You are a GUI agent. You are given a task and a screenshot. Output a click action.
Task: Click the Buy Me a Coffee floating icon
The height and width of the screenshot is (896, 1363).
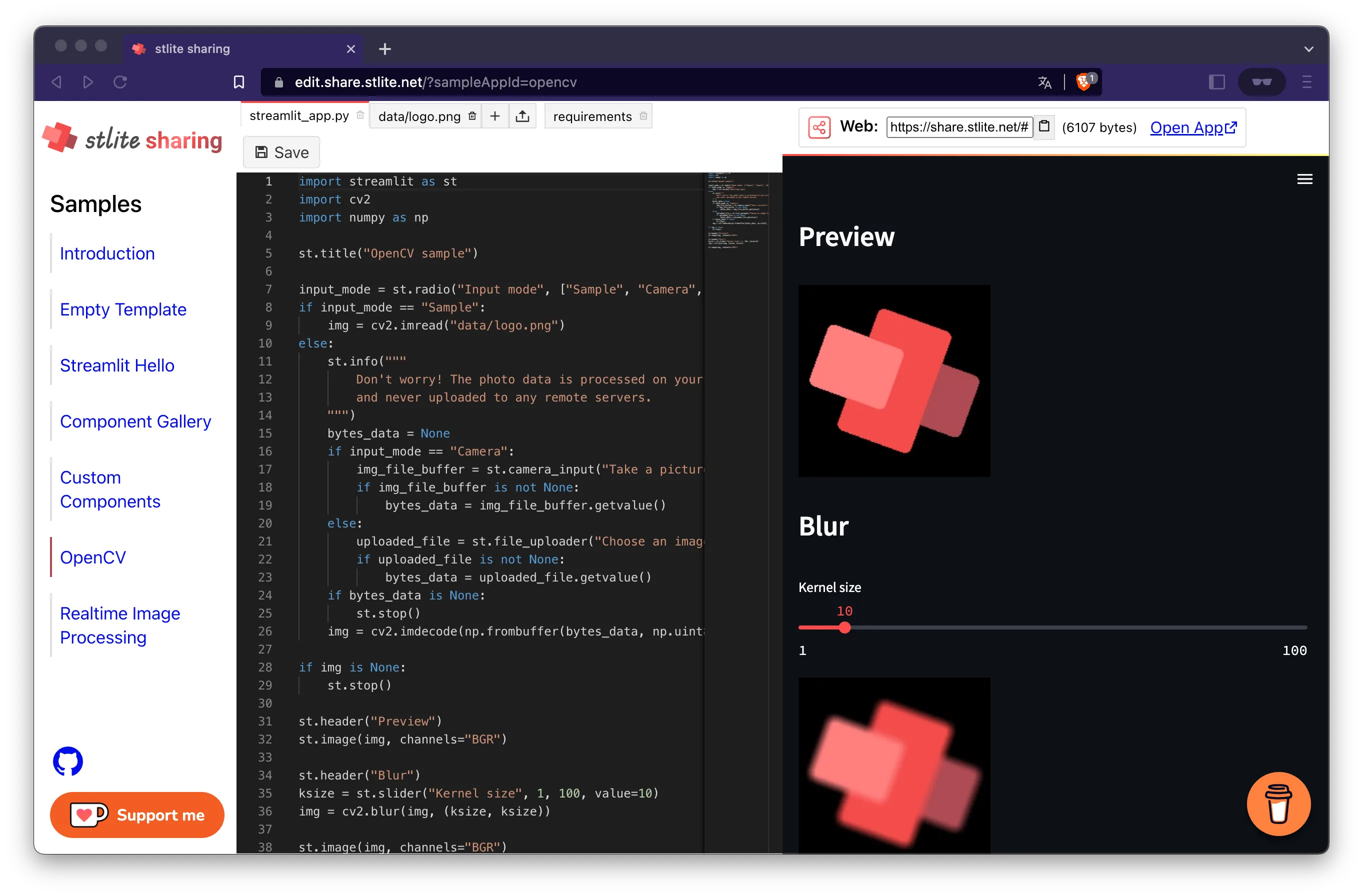[1279, 803]
